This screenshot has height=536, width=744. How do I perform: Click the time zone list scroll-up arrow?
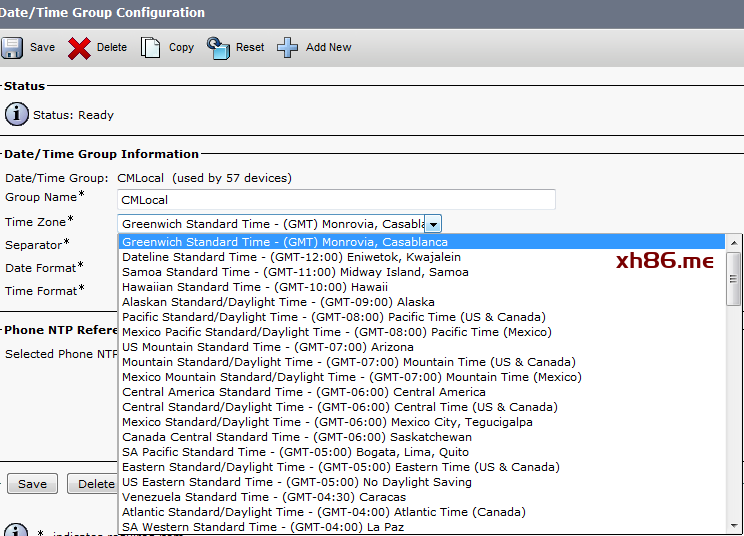coord(735,242)
